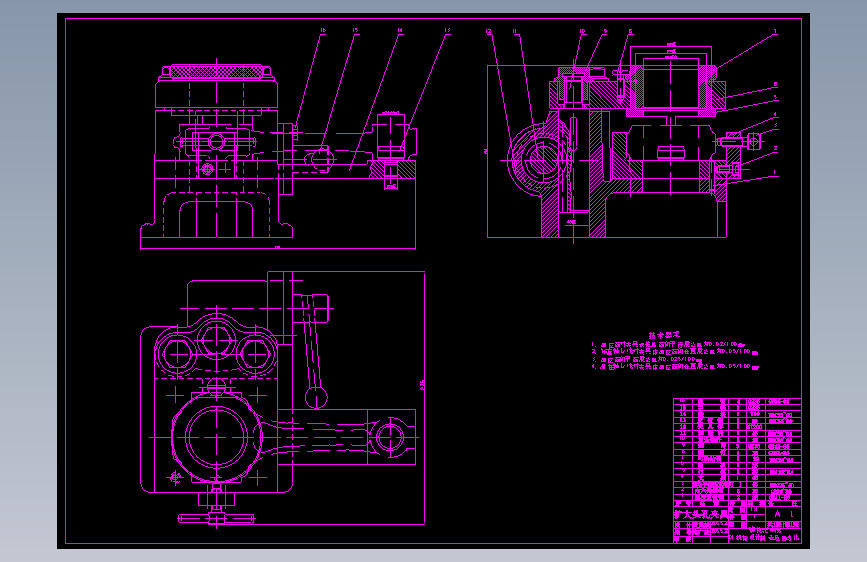Select the lever handle ball knob in plan view
The width and height of the screenshot is (867, 562).
click(x=316, y=398)
